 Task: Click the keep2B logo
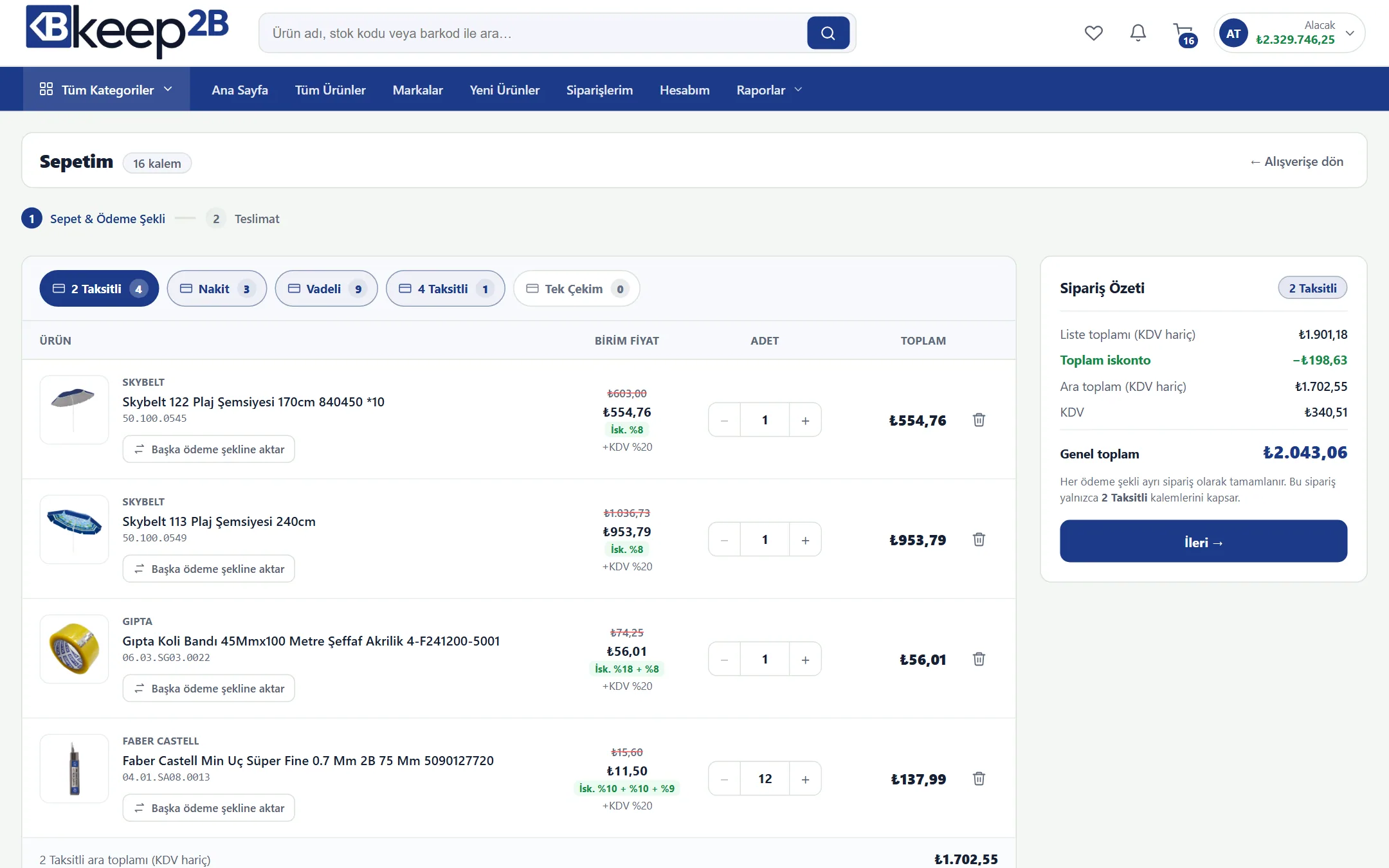pyautogui.click(x=127, y=31)
